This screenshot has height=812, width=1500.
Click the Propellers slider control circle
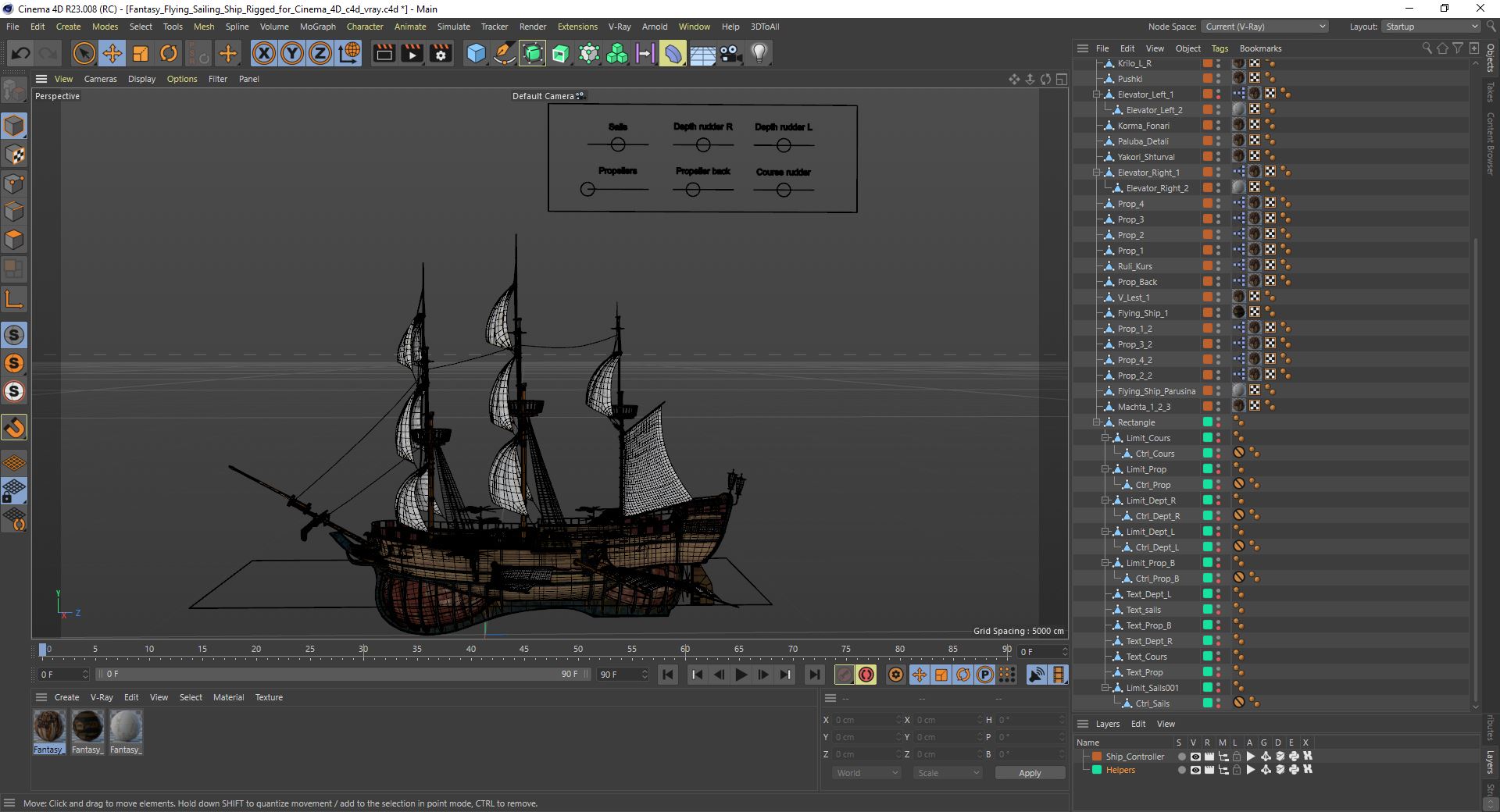point(588,189)
